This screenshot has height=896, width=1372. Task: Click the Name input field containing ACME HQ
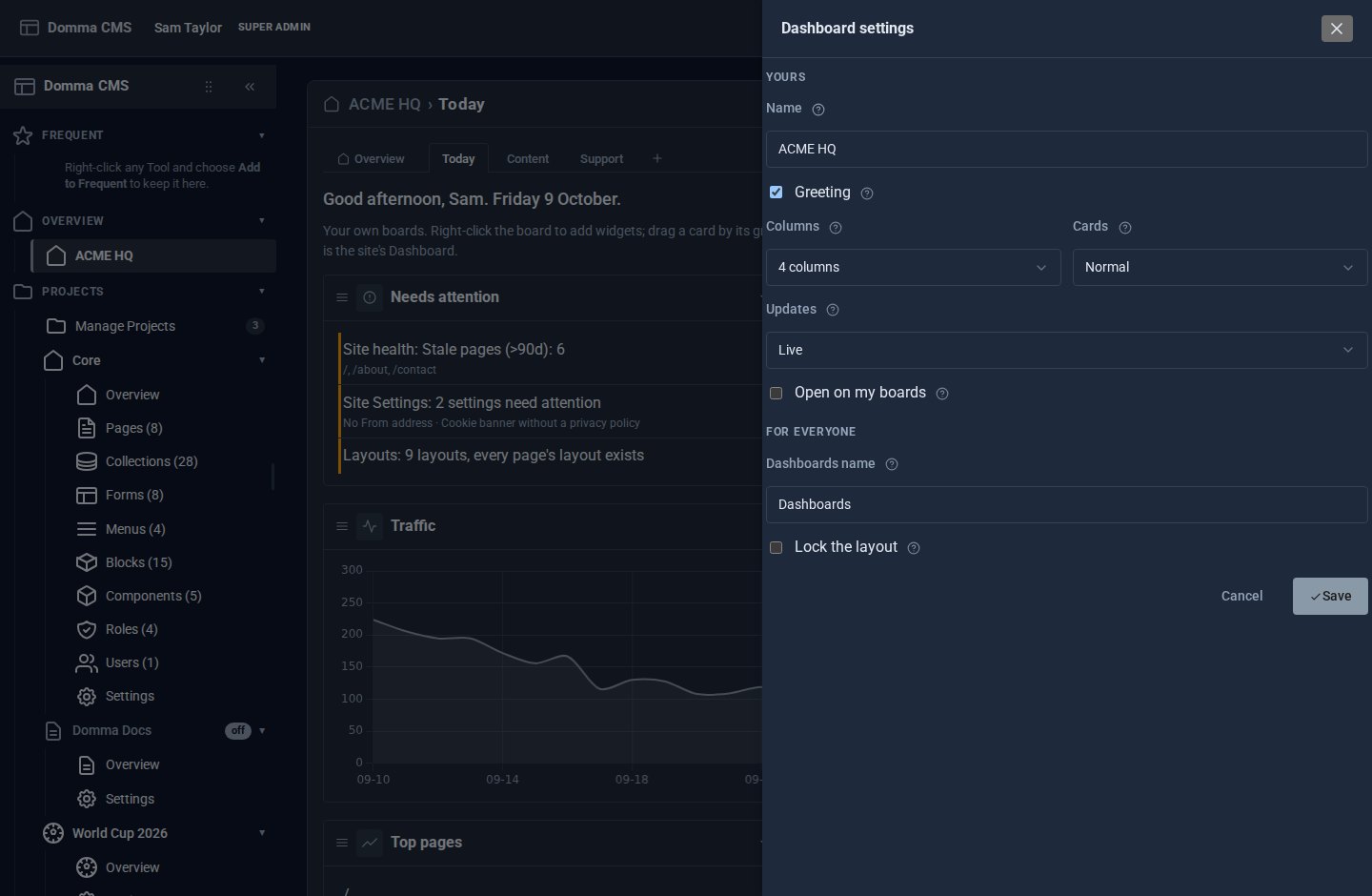(1067, 150)
